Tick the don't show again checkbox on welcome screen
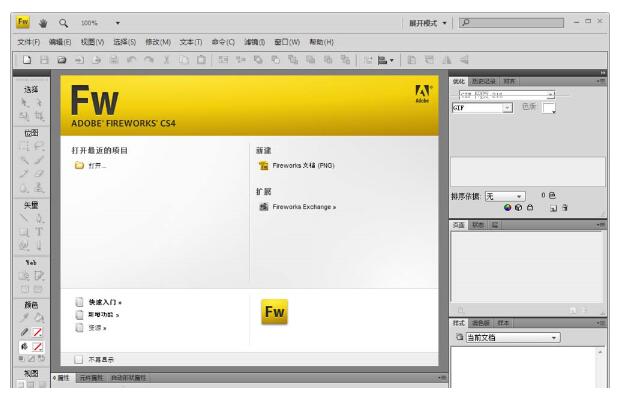 click(x=79, y=360)
